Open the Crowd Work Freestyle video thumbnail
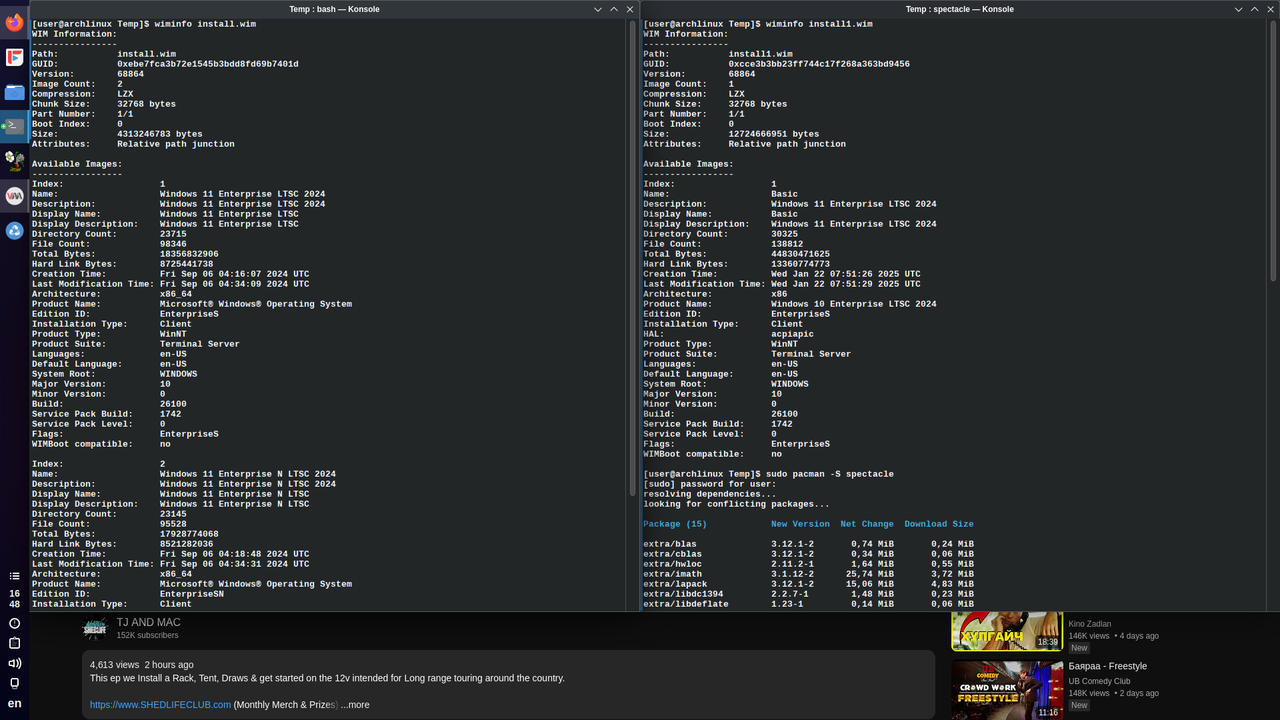The image size is (1280, 720). [1007, 689]
